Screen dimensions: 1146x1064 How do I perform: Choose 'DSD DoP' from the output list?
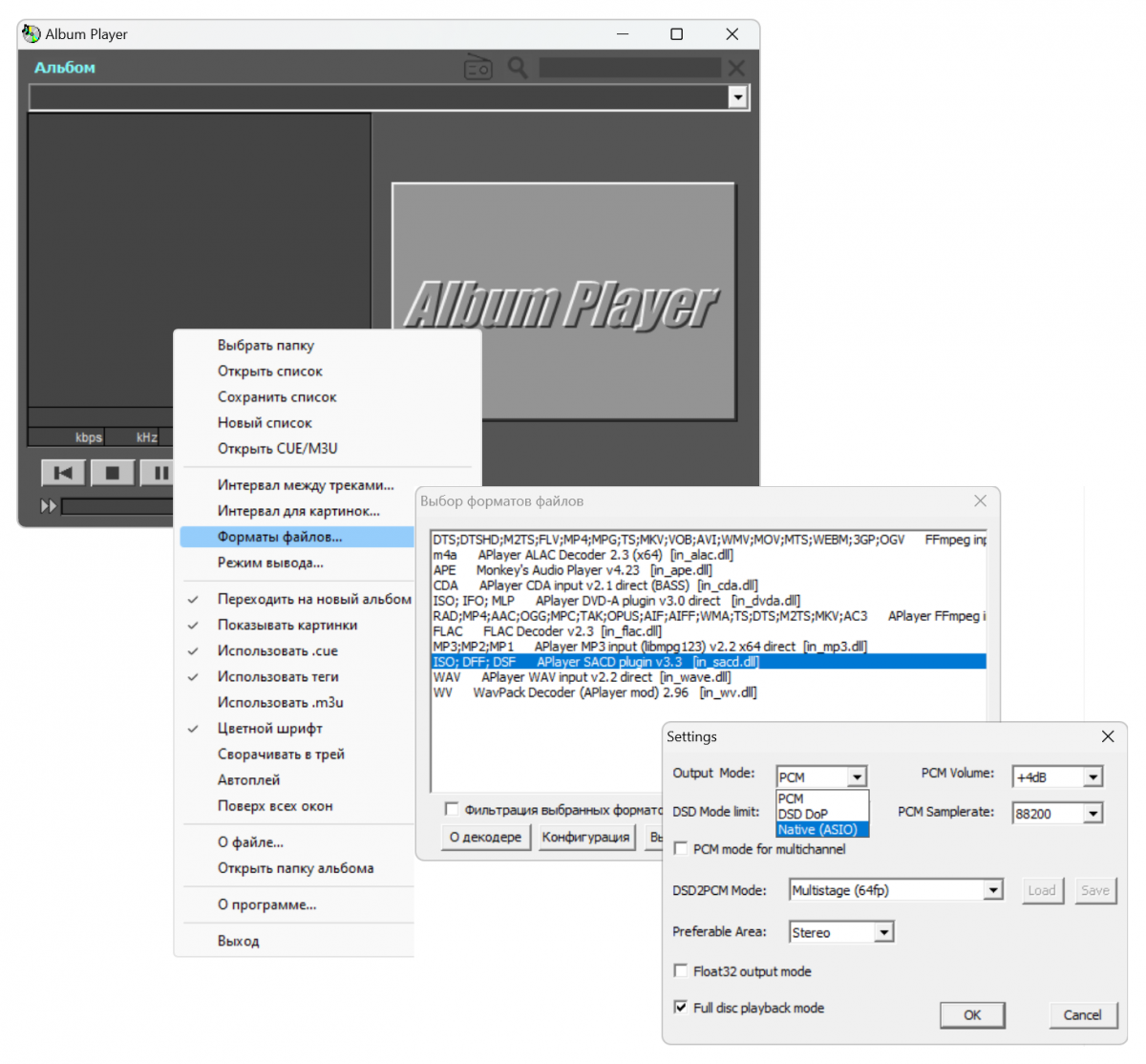[822, 814]
